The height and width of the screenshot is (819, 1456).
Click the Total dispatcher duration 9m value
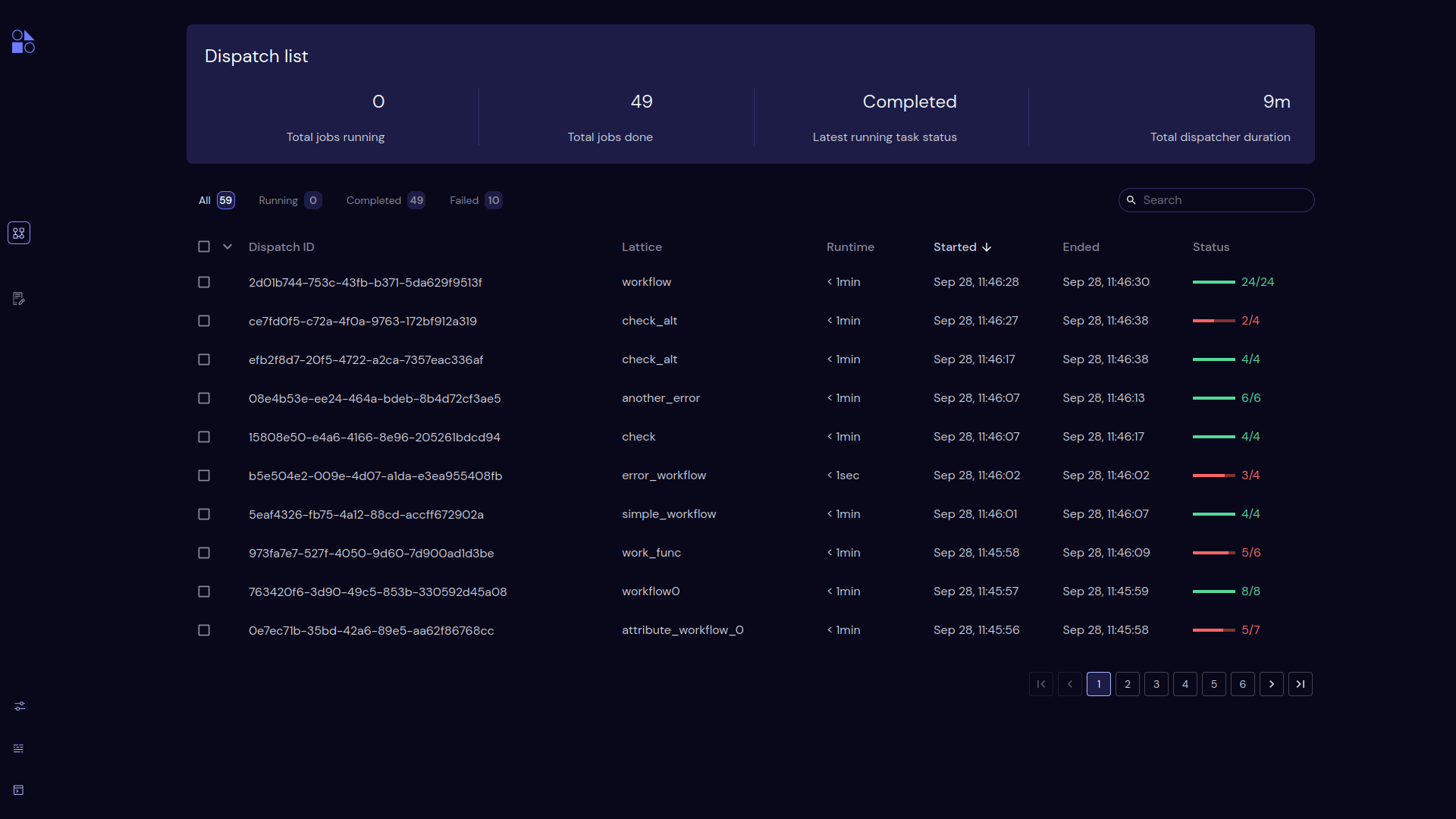click(1276, 102)
